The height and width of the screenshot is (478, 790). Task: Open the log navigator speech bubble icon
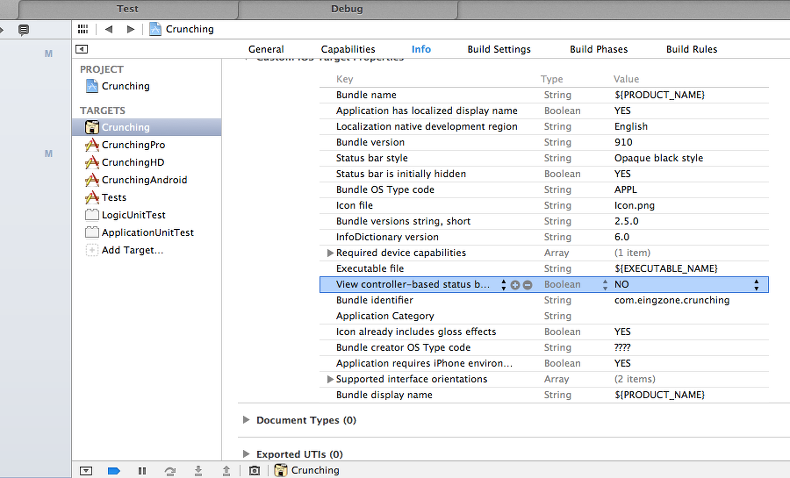tap(23, 30)
